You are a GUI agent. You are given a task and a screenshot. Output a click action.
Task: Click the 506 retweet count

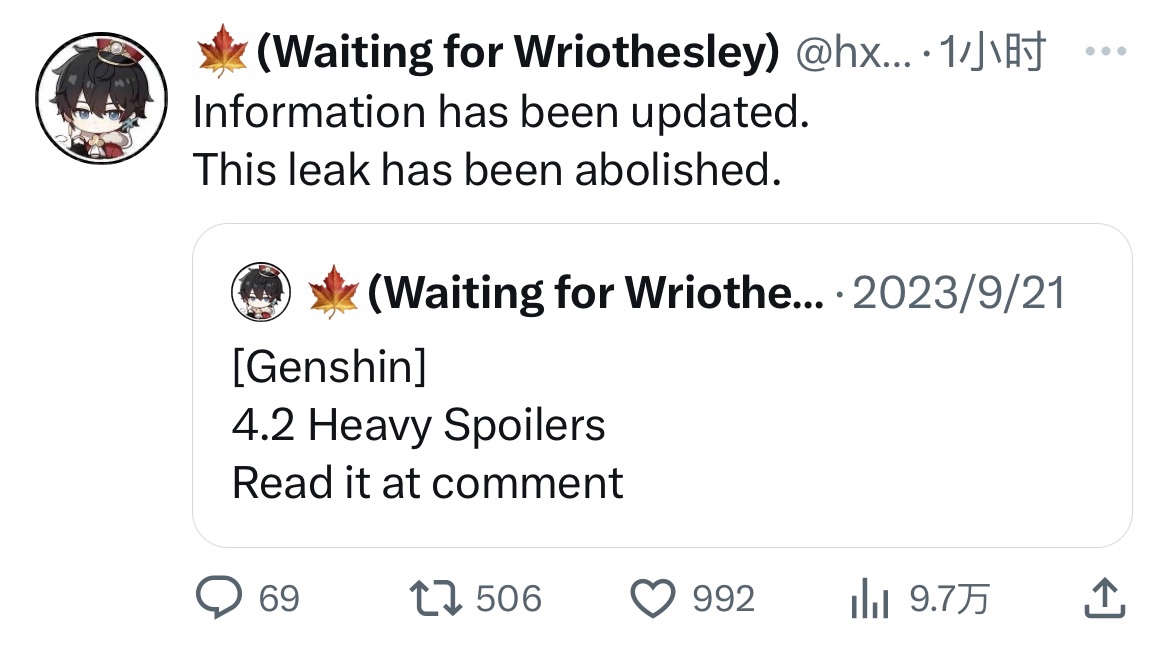click(508, 599)
